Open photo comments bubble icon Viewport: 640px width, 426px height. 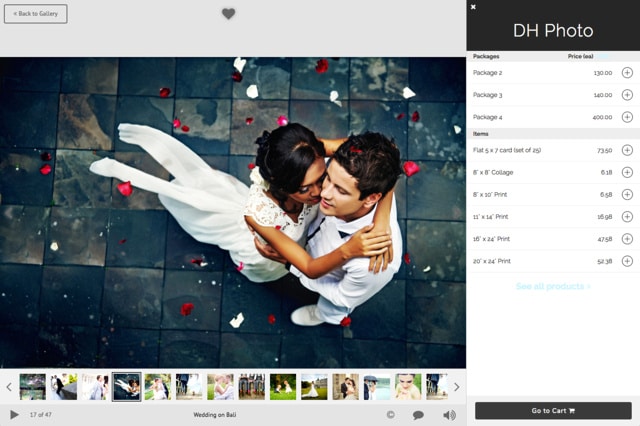[x=418, y=415]
